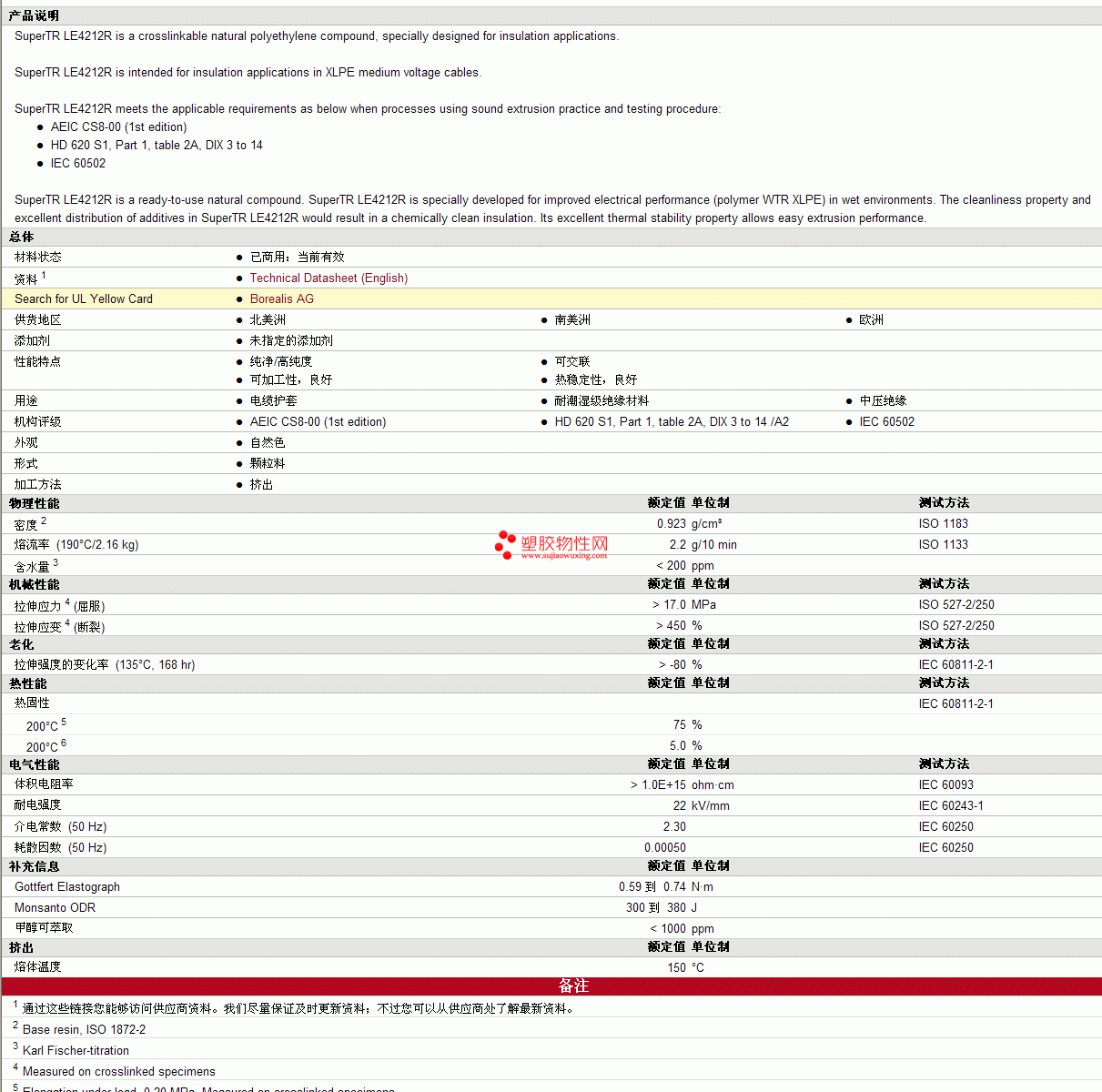Image resolution: width=1102 pixels, height=1092 pixels.
Task: Click the 颗粒料 form value
Action: click(x=268, y=464)
